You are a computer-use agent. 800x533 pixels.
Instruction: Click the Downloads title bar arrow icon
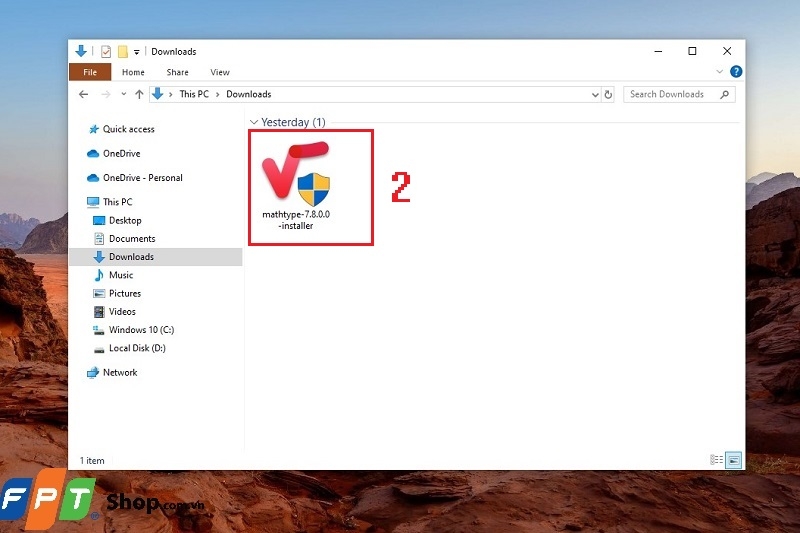point(81,51)
